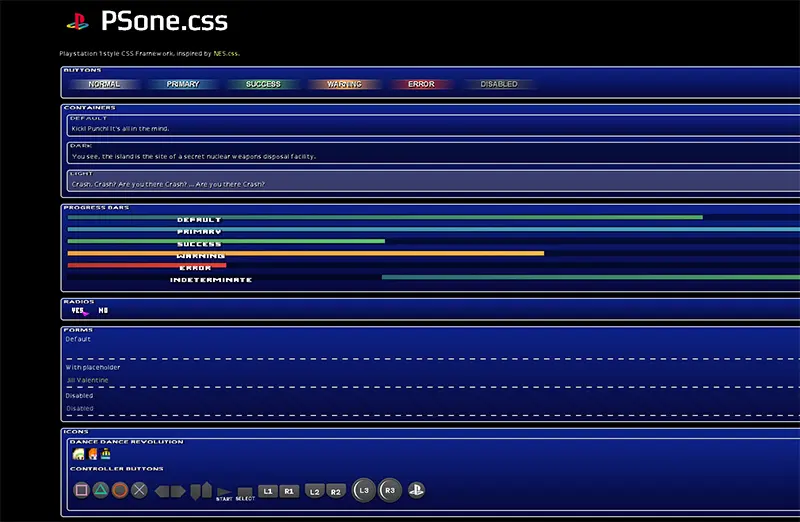Click the PlayStation logo beside PSone.css title
This screenshot has width=800, height=522.
(x=78, y=21)
